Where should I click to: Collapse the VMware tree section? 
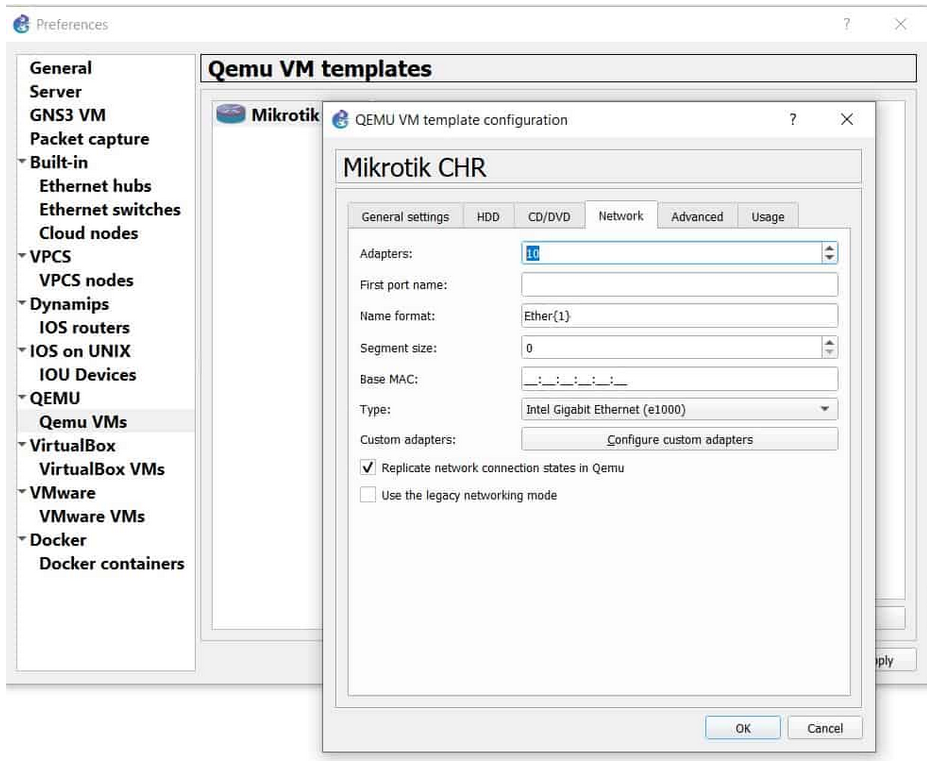[22, 492]
